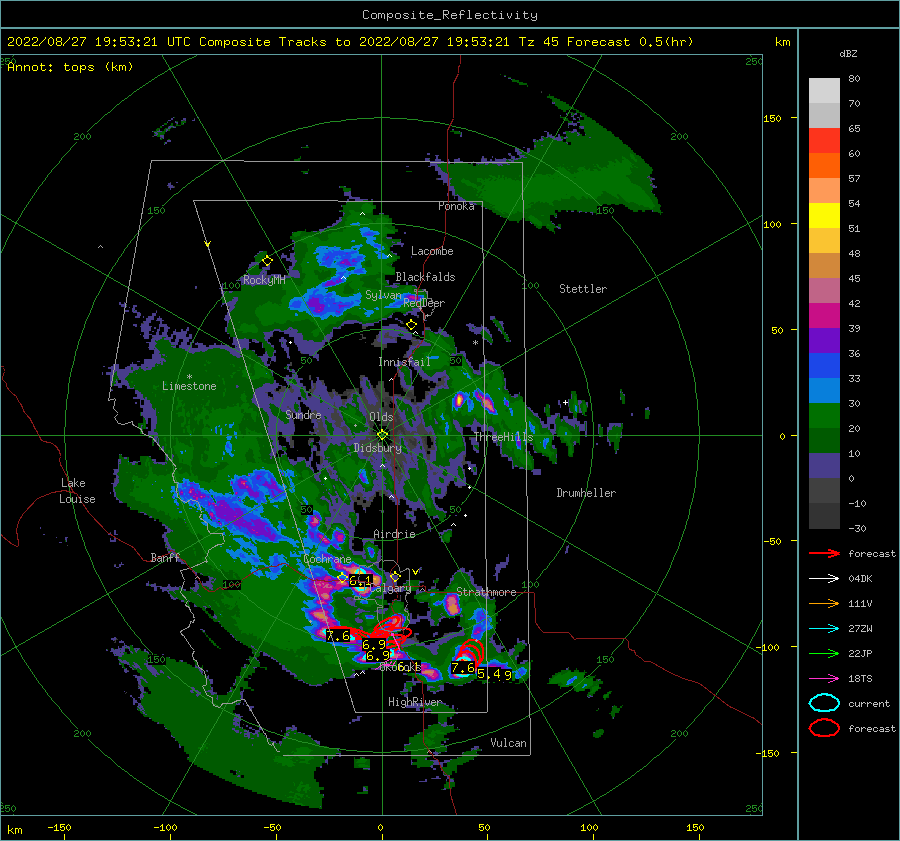Click the yellow diamond radar center marker

(382, 435)
